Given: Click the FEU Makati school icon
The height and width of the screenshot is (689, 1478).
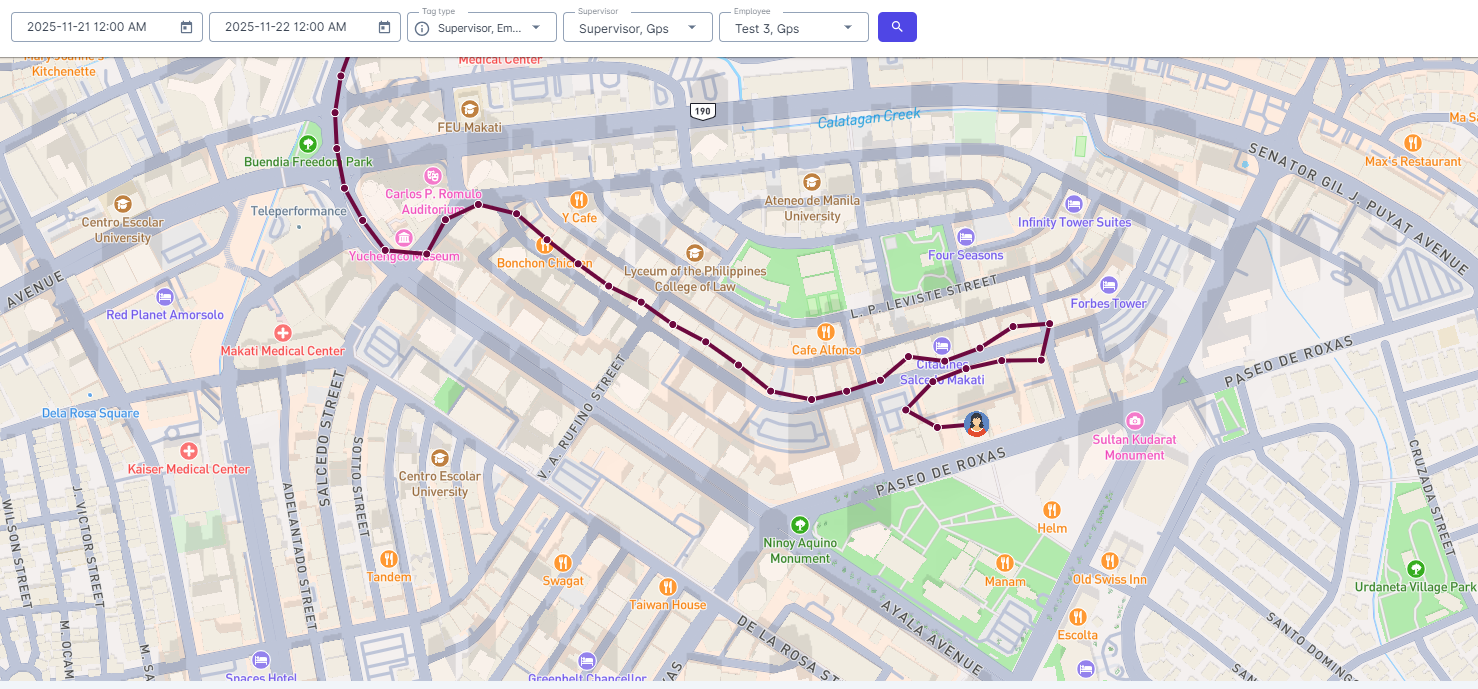Looking at the screenshot, I should (469, 109).
